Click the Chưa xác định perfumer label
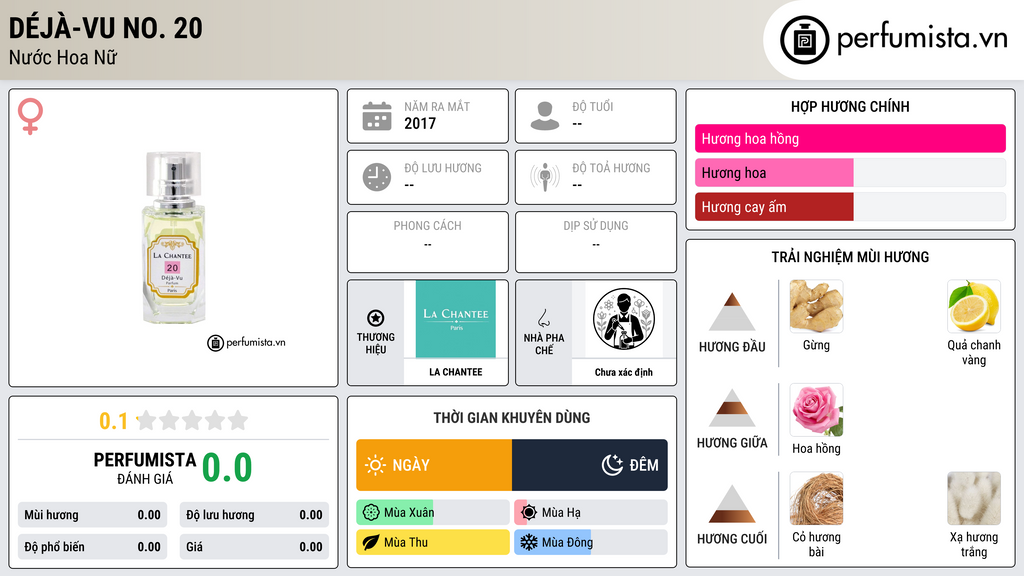1024x576 pixels. click(624, 372)
